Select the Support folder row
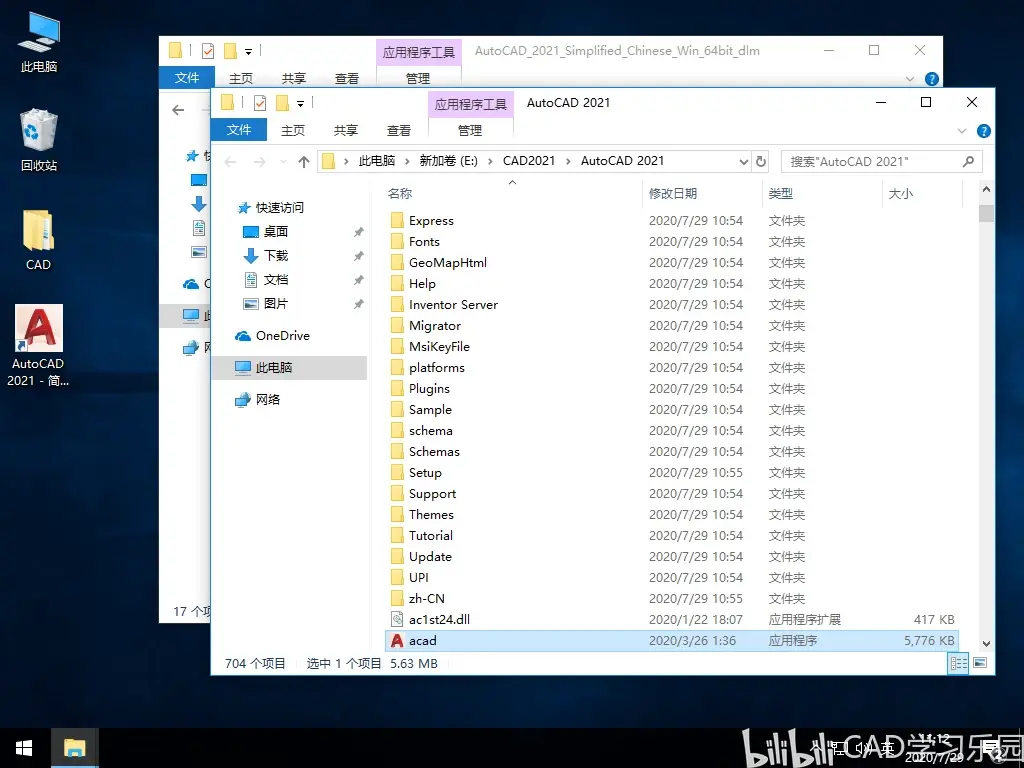 [x=673, y=494]
